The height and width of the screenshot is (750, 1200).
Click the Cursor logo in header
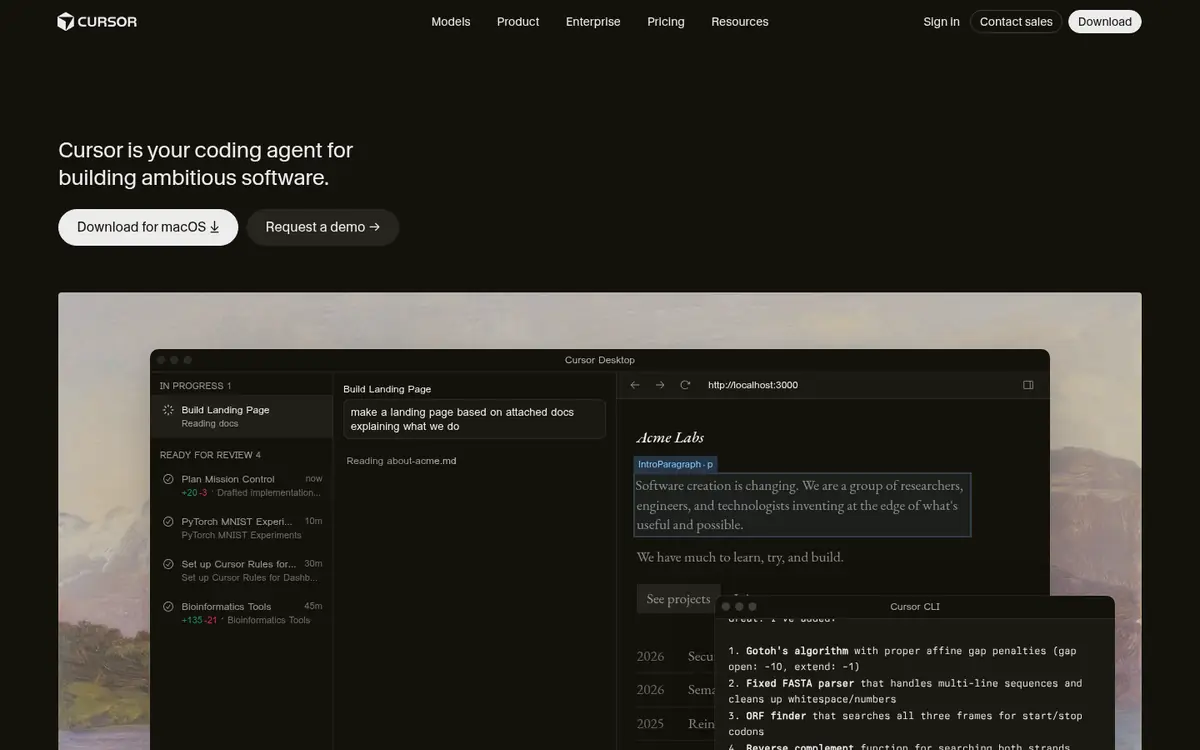(x=97, y=21)
